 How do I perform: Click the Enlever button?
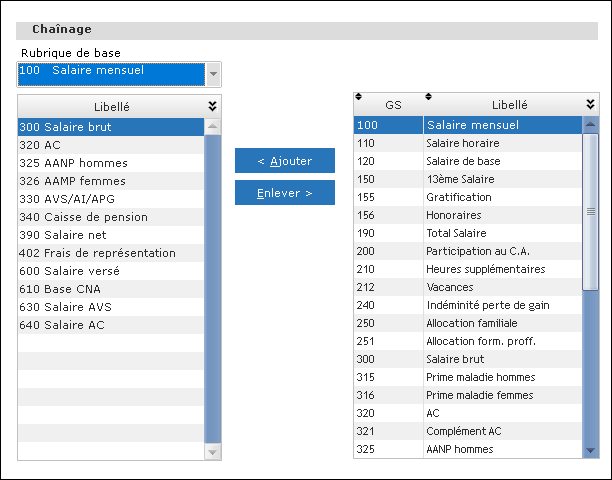284,193
